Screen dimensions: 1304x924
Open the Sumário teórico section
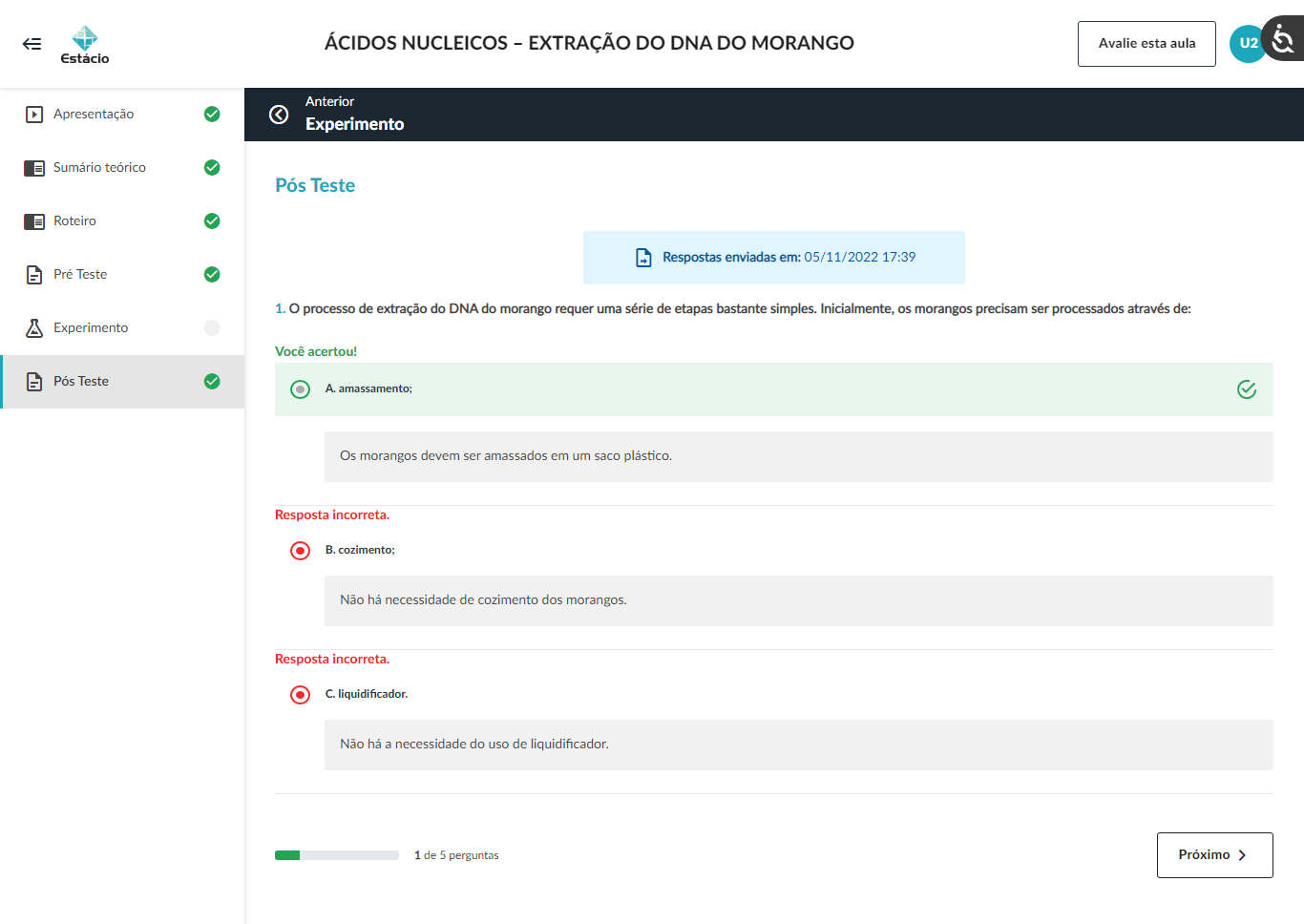[122, 168]
